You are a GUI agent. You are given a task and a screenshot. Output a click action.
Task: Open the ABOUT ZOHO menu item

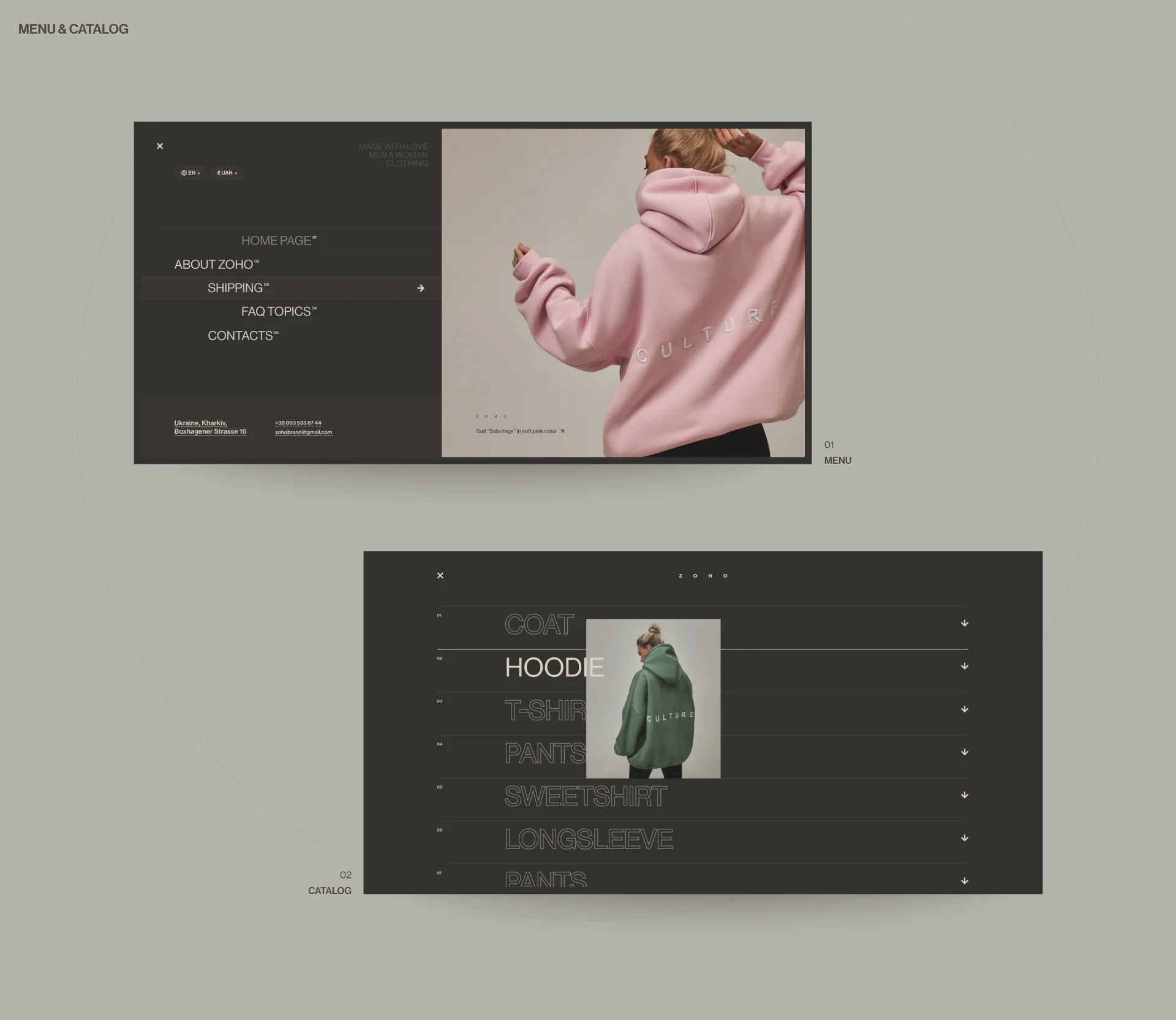click(x=216, y=264)
